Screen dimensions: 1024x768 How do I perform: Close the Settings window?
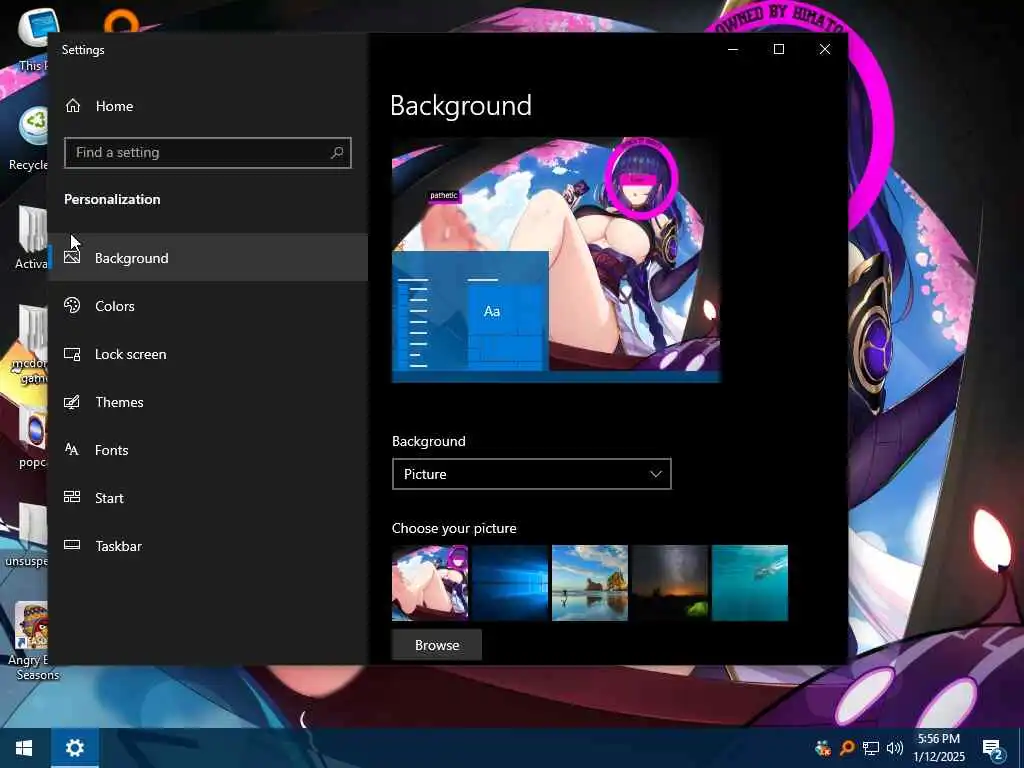coord(825,50)
